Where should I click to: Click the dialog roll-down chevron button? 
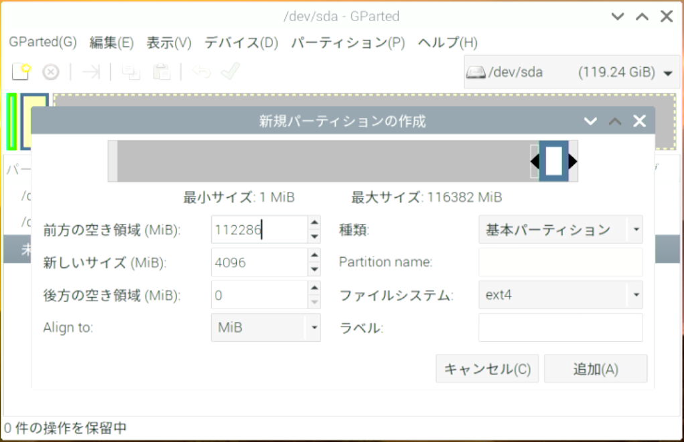coord(590,121)
